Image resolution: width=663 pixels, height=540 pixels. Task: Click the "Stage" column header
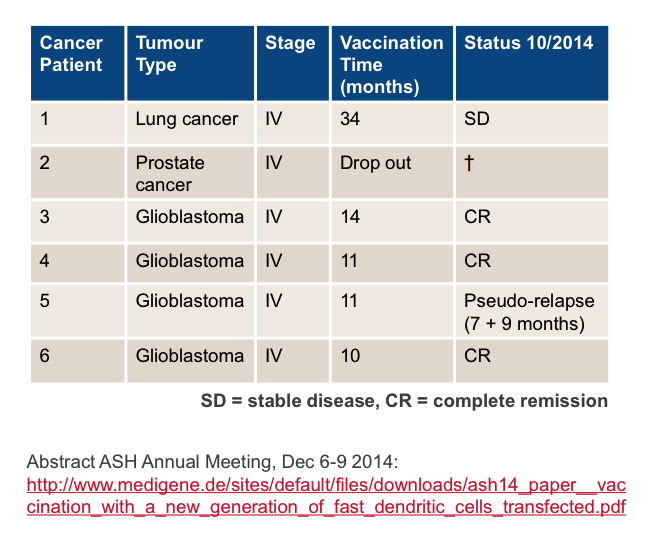click(x=290, y=43)
